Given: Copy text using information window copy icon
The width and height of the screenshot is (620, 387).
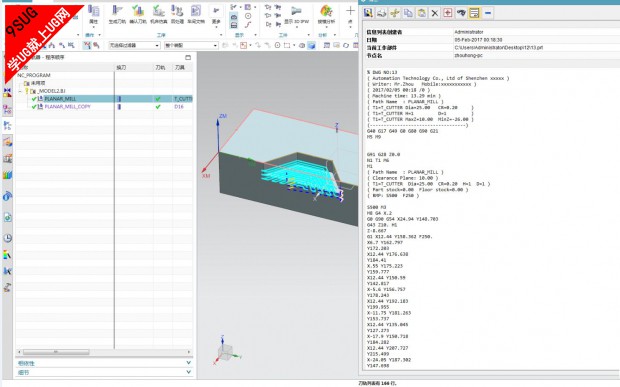Looking at the screenshot, I should pyautogui.click(x=408, y=13).
